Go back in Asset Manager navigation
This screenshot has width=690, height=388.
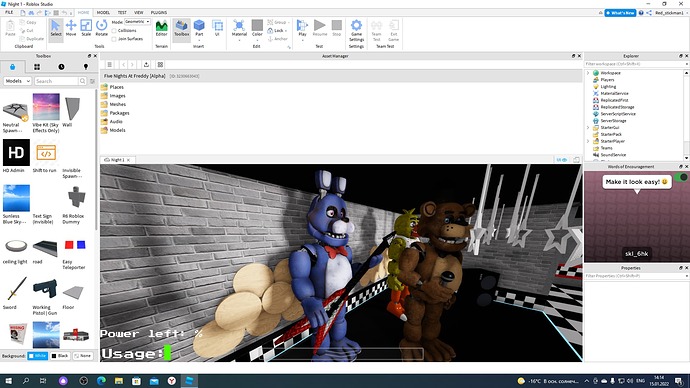[124, 65]
